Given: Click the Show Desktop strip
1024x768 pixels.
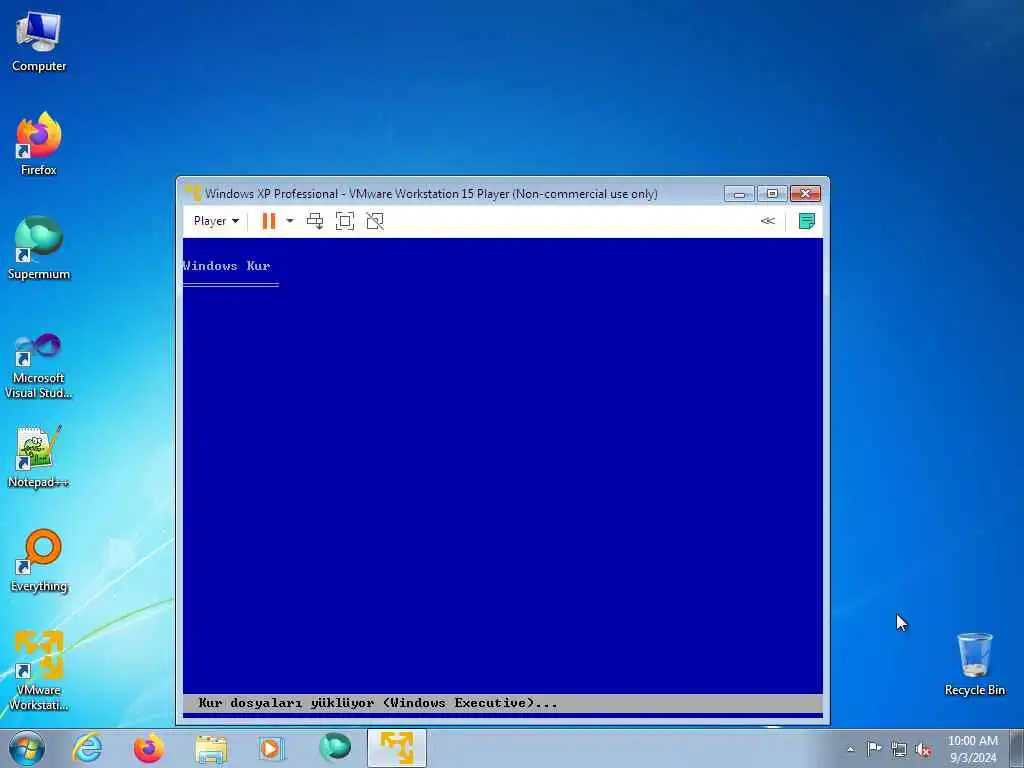Looking at the screenshot, I should tap(1017, 748).
